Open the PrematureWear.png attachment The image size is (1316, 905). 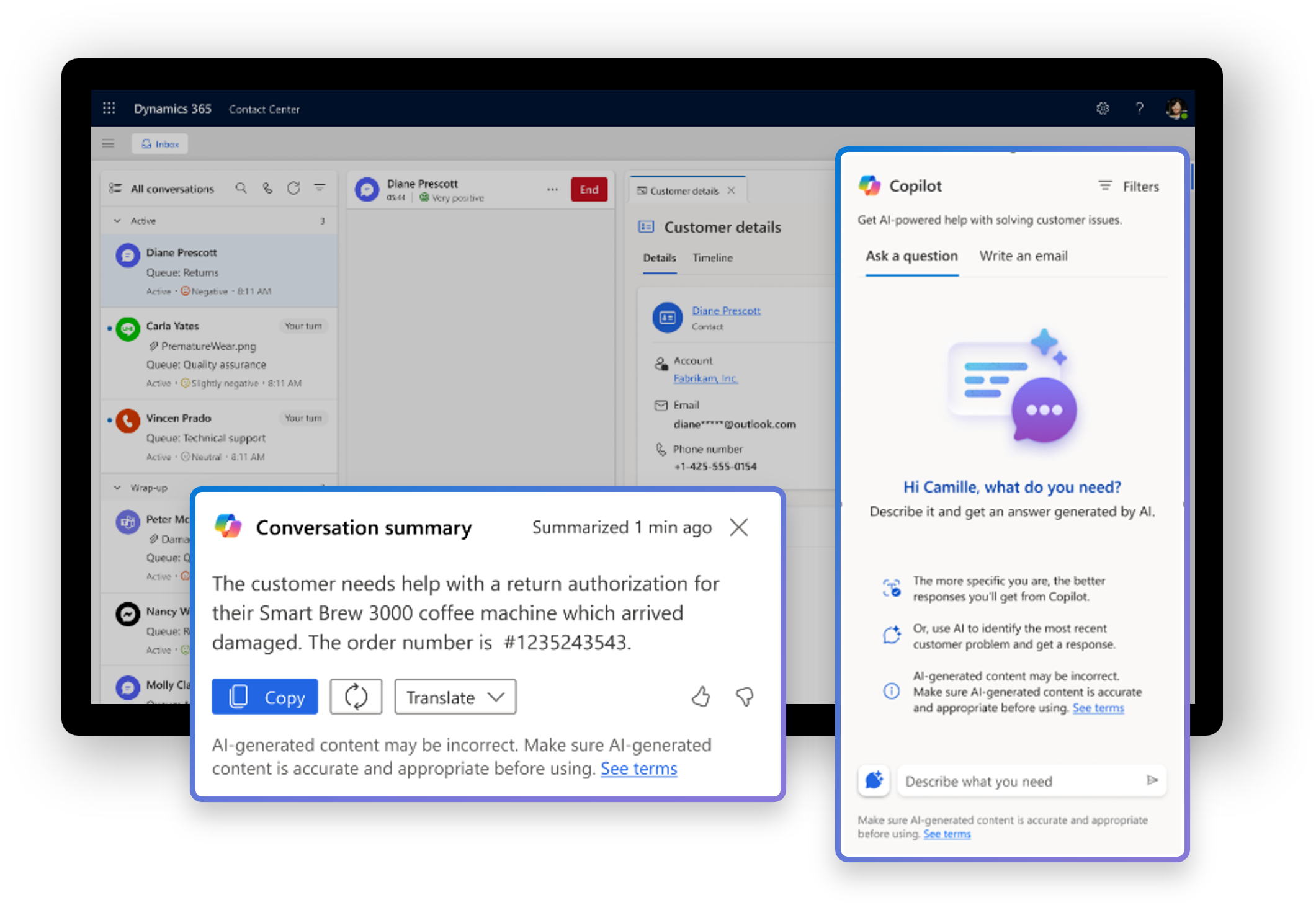203,346
